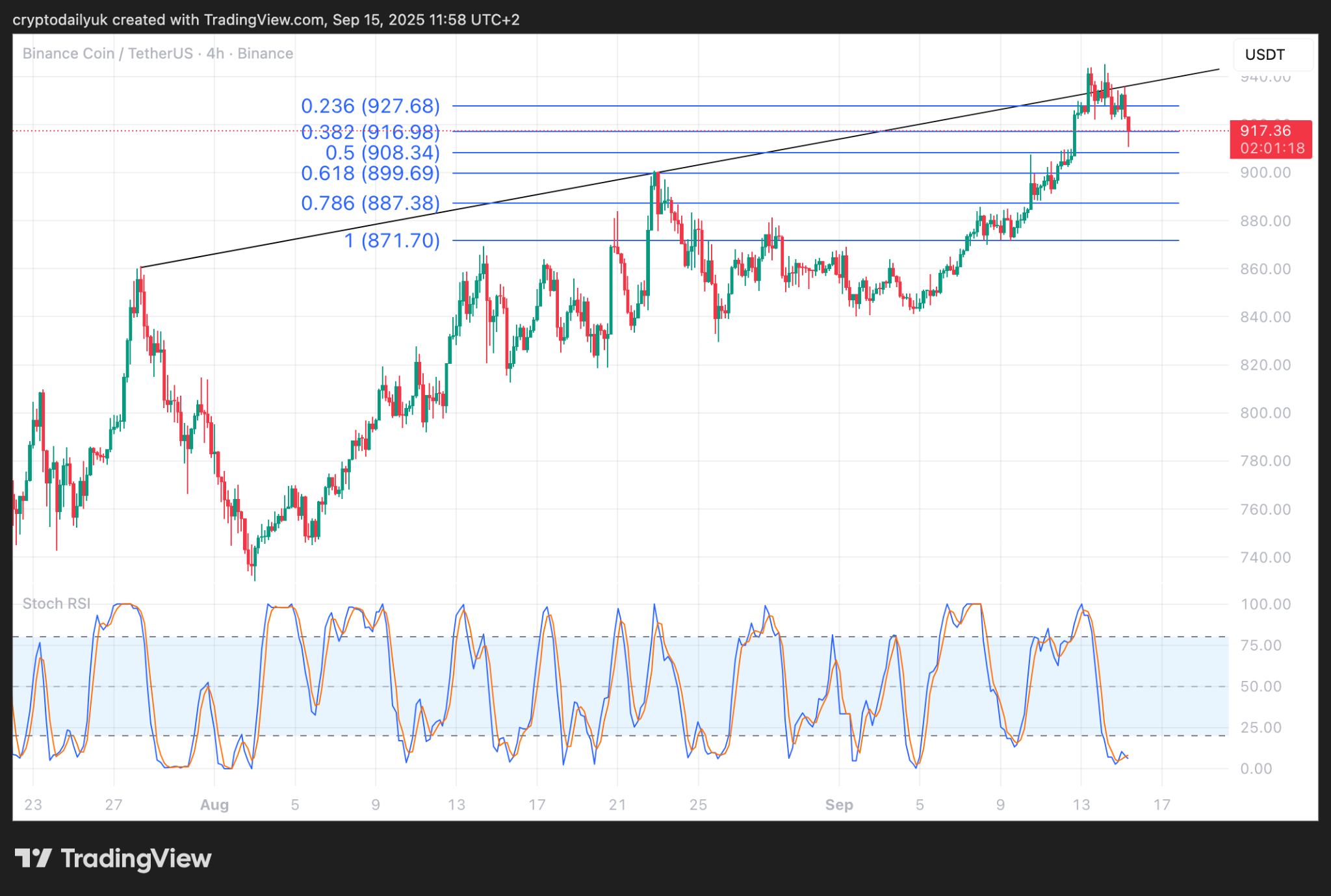
Task: Click the 900.00 price axis label
Action: [1265, 173]
